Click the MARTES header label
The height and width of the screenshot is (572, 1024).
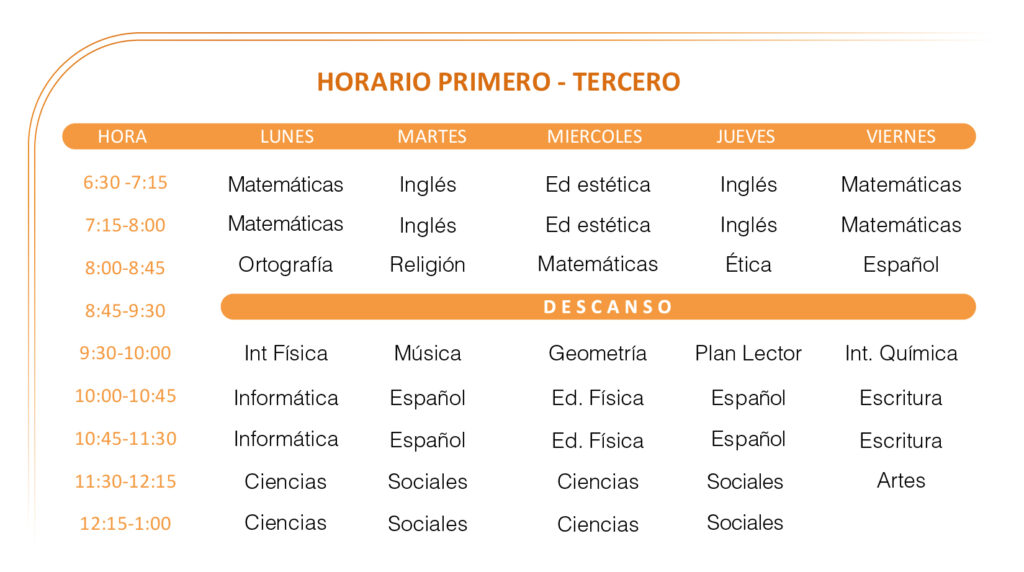point(432,137)
